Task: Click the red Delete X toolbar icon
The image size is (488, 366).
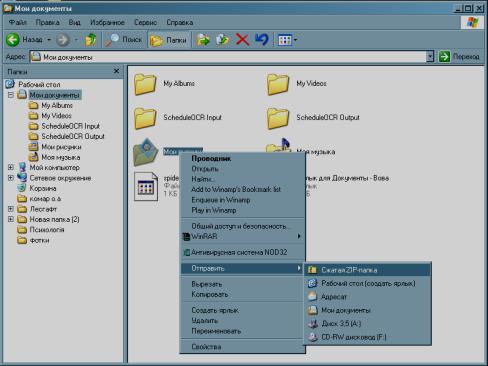Action: [242, 40]
